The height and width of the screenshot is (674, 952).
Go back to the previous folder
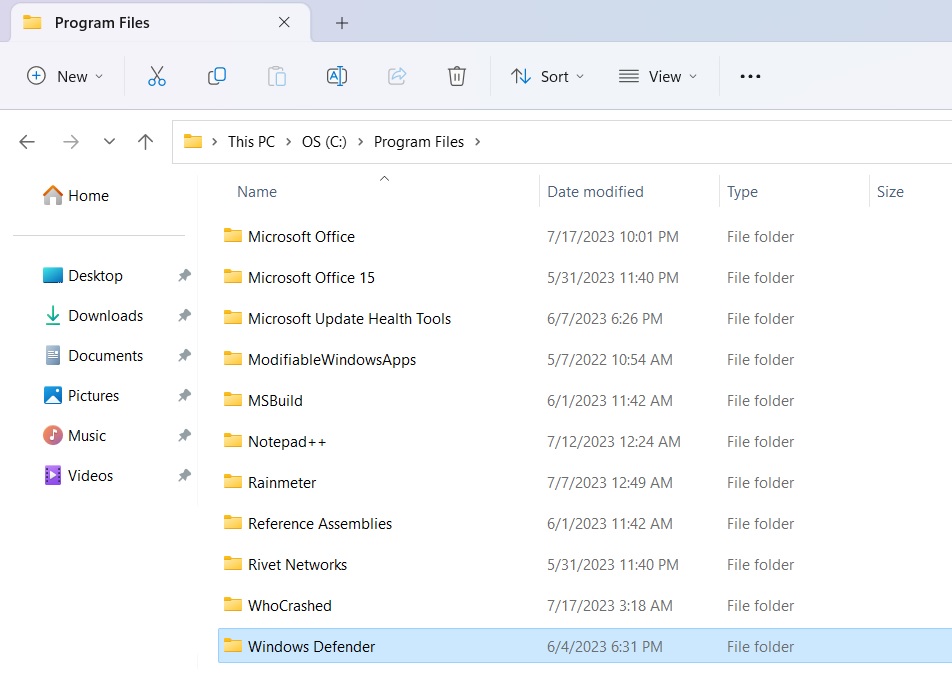click(x=26, y=141)
